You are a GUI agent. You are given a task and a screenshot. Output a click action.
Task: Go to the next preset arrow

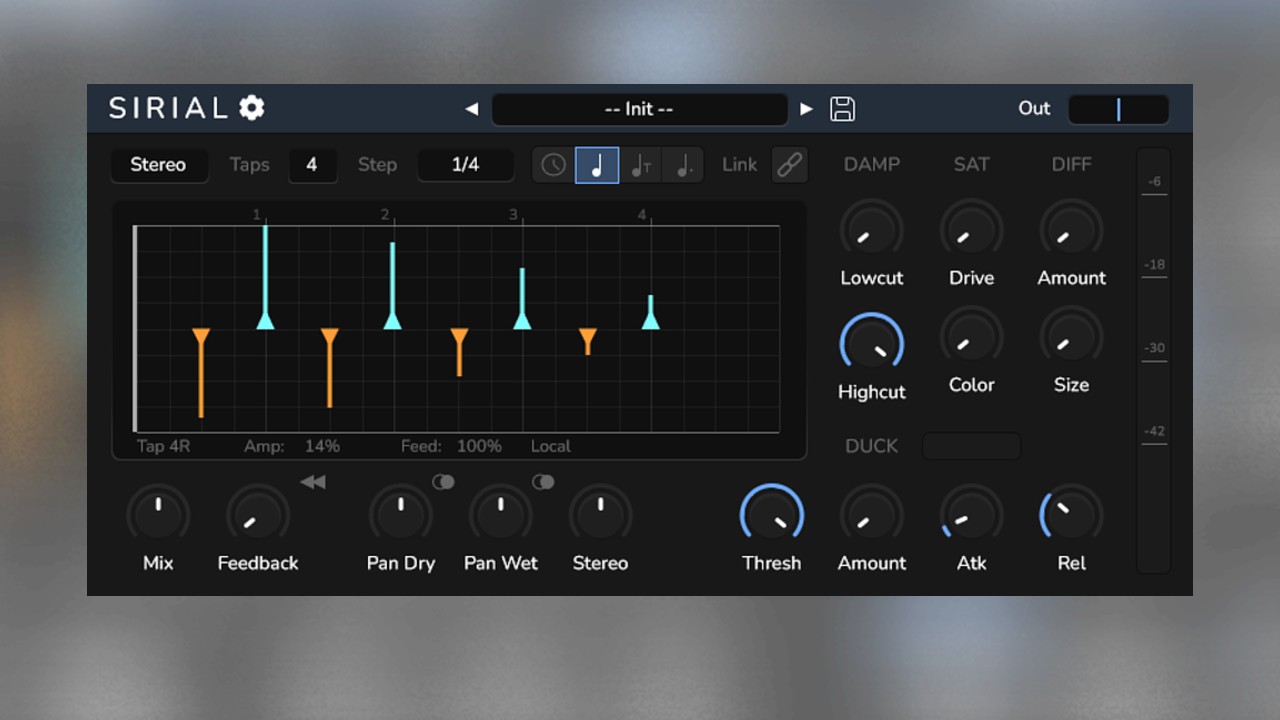[807, 109]
